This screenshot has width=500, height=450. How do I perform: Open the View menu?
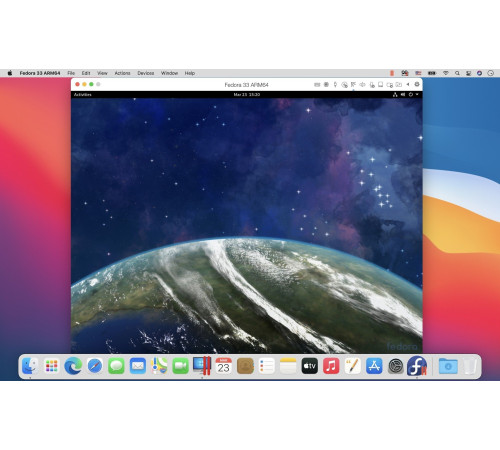point(102,73)
